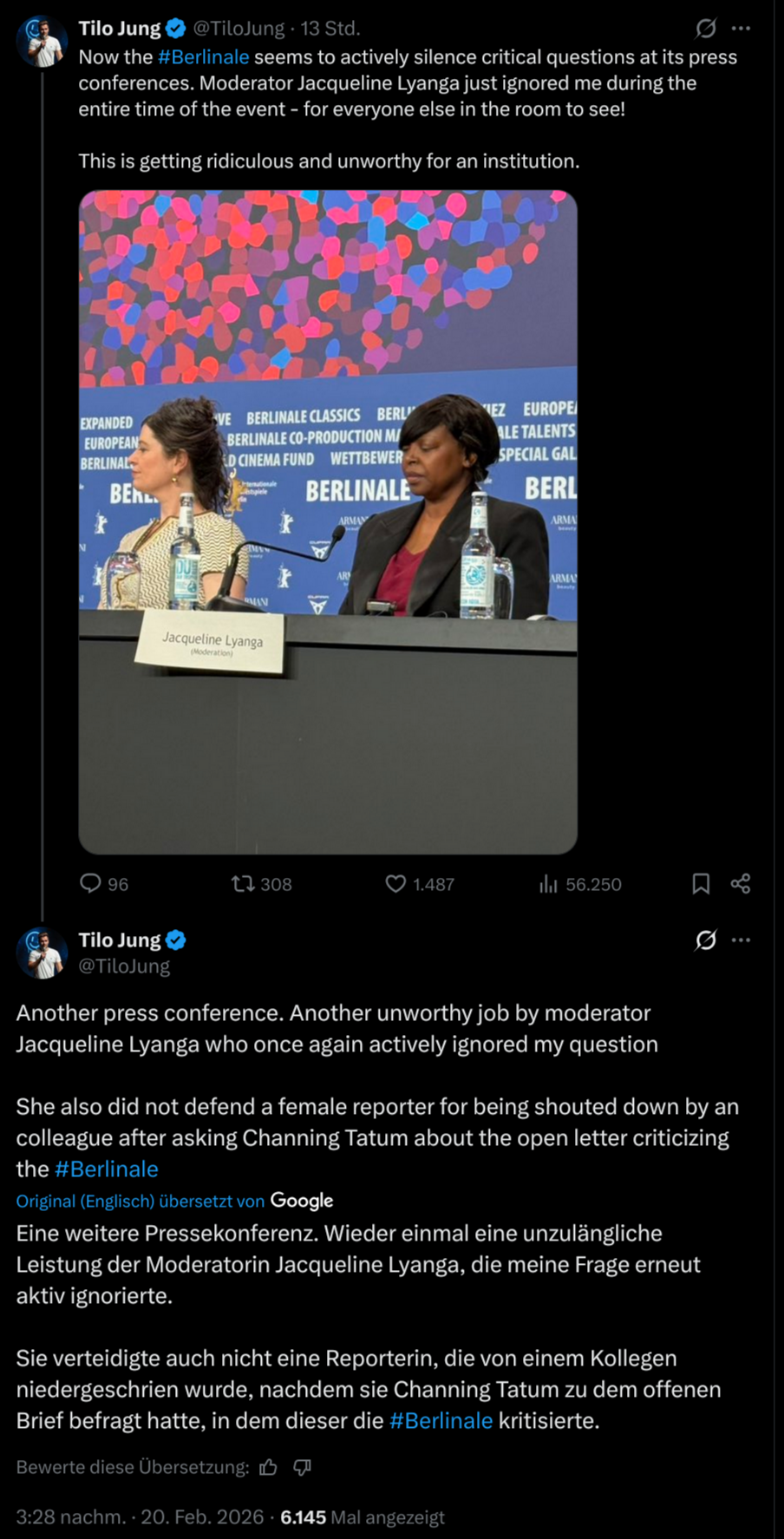Click the share icon under the photo
Screen dimensions: 784x1539
[x=741, y=884]
